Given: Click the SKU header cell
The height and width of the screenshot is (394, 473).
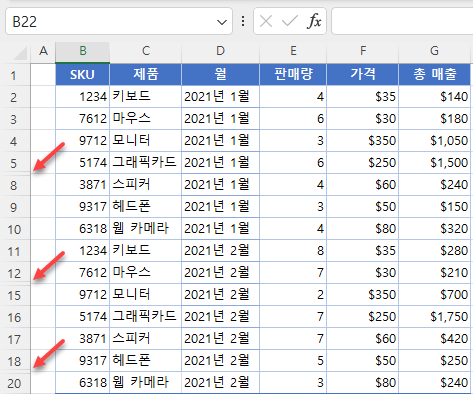Looking at the screenshot, I should [x=83, y=75].
